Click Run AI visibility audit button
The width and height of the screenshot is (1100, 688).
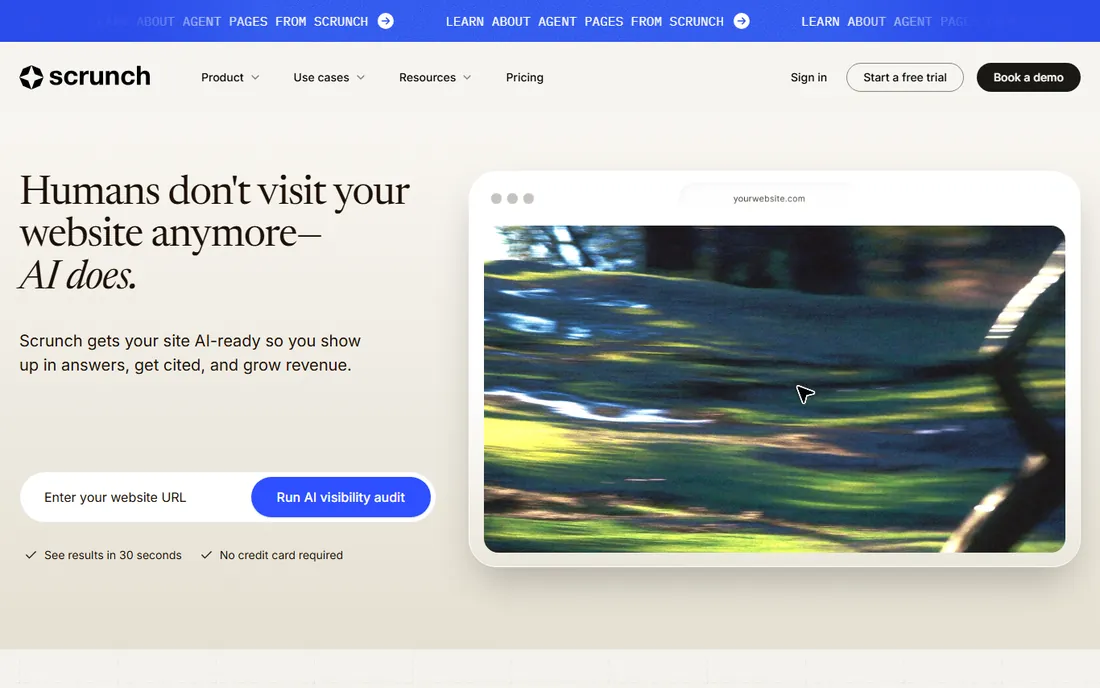point(340,497)
